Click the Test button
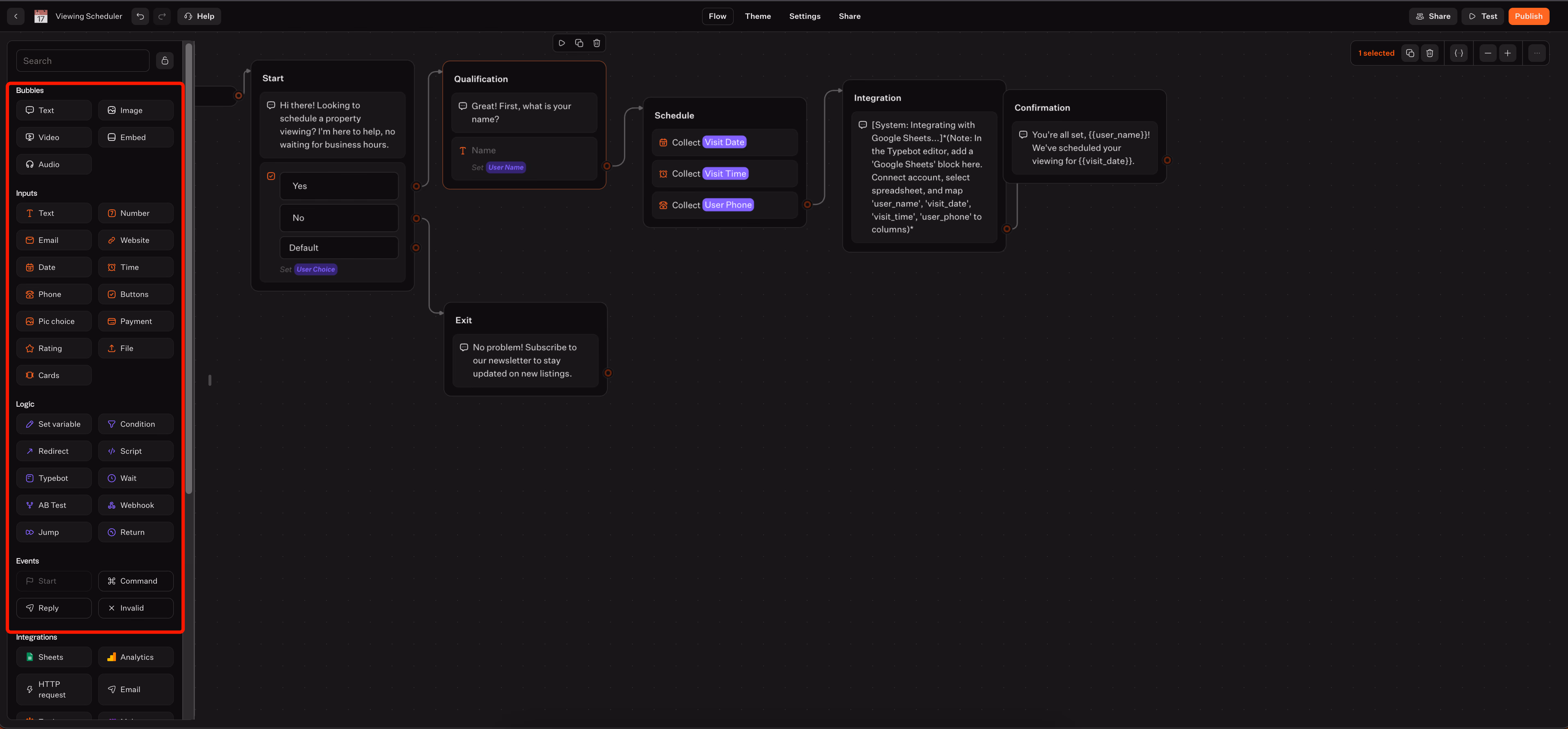Screen dimensions: 1568x729 coord(1482,16)
